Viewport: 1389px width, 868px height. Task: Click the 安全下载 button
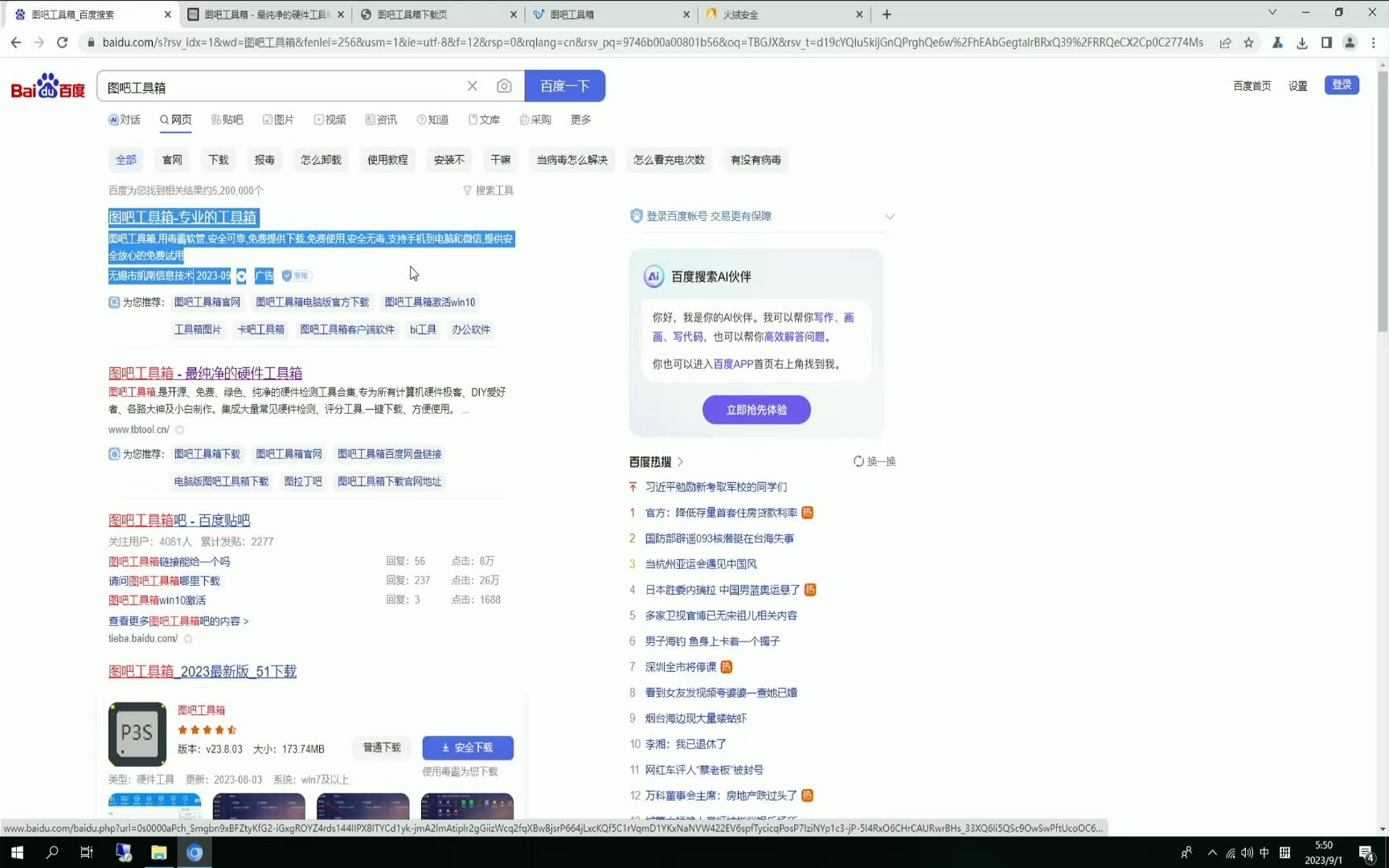coord(468,747)
